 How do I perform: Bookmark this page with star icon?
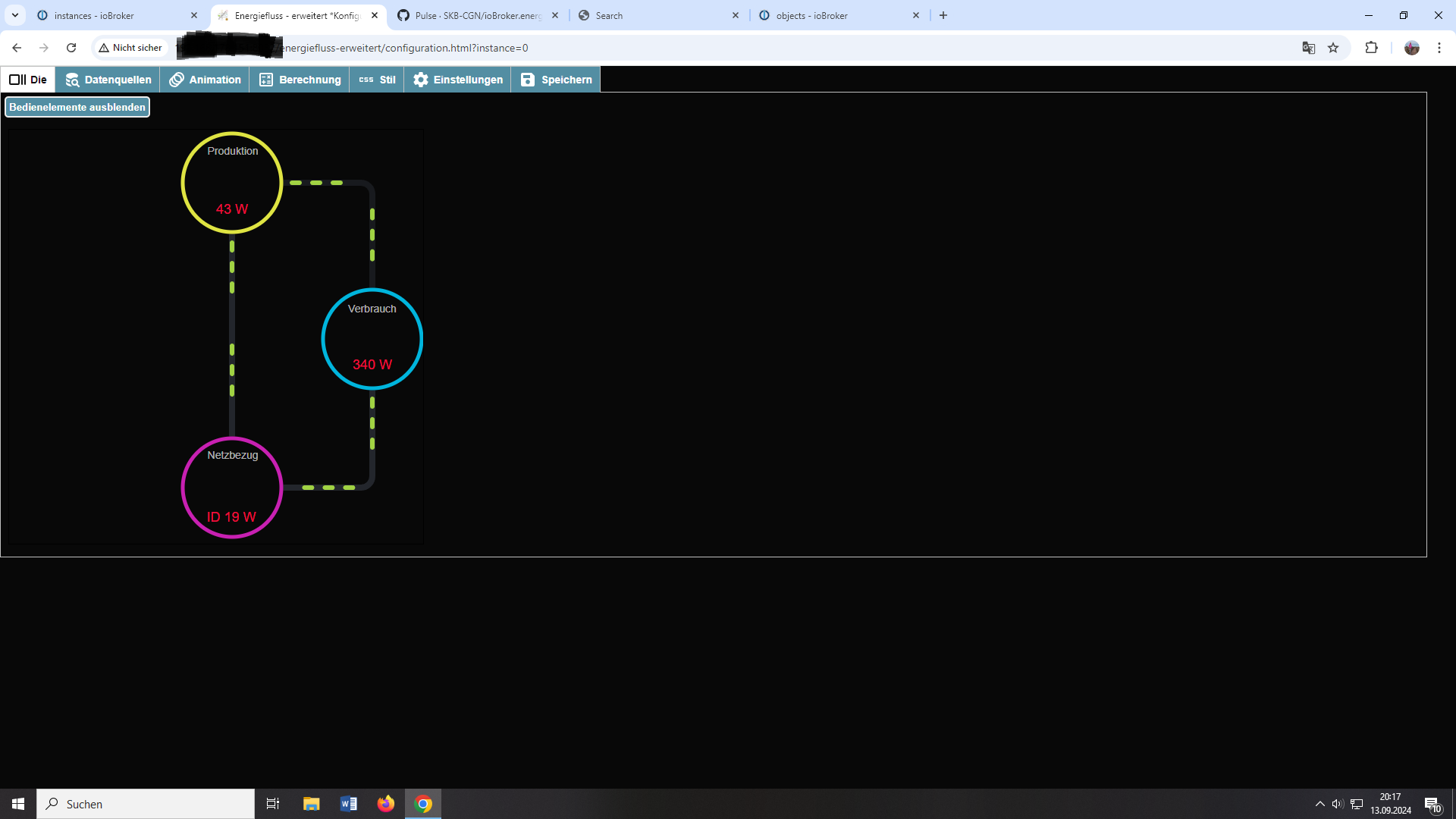[1333, 48]
